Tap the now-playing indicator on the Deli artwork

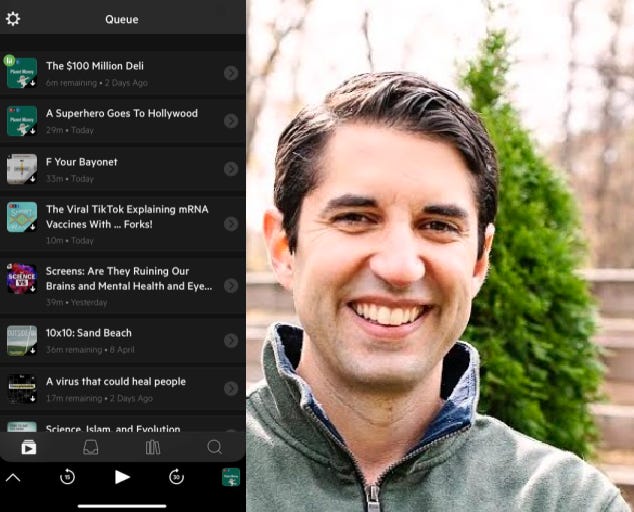coord(9,61)
